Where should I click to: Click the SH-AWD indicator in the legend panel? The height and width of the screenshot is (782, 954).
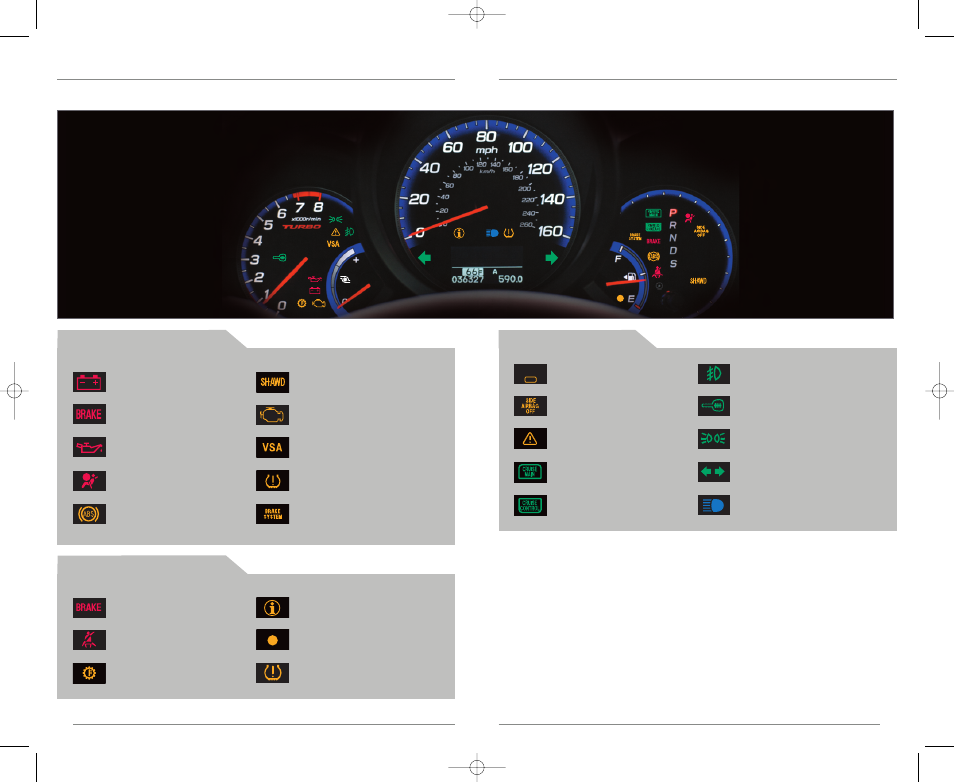pyautogui.click(x=273, y=382)
